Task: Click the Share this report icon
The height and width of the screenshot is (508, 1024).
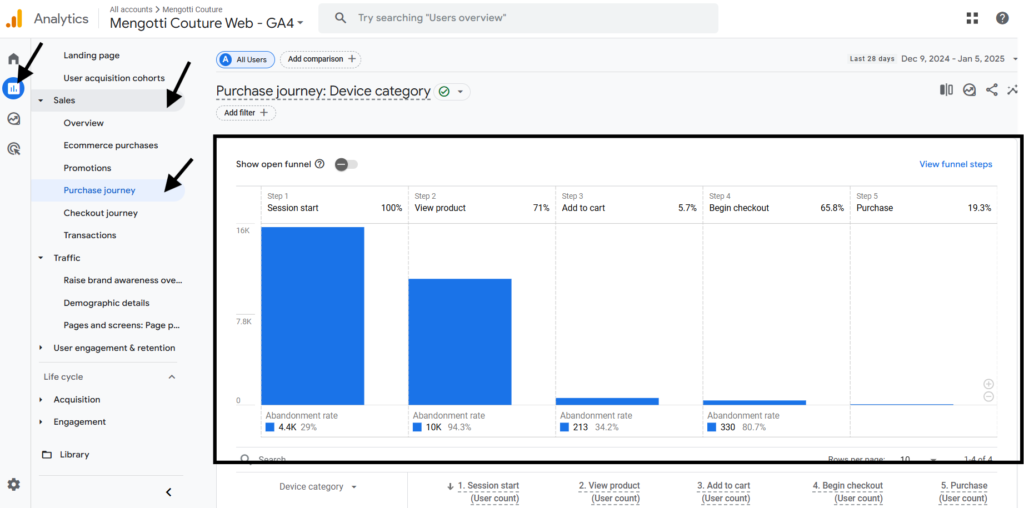Action: click(991, 90)
